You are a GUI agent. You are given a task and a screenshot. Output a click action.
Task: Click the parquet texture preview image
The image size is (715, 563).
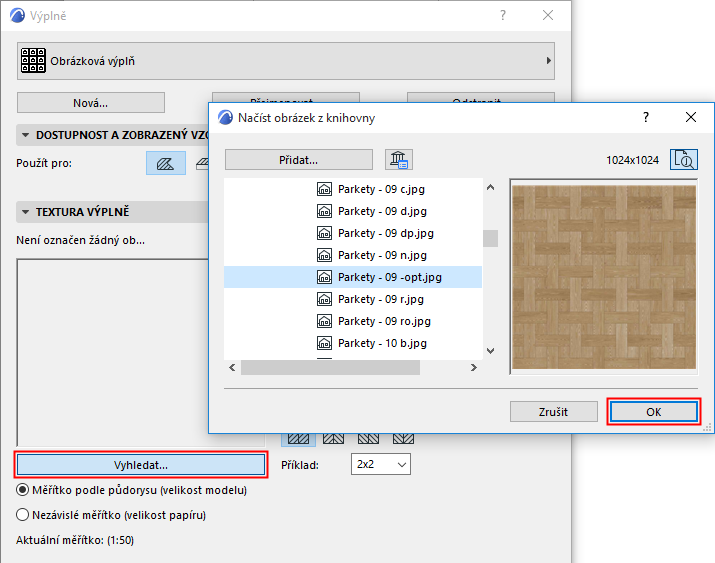604,277
